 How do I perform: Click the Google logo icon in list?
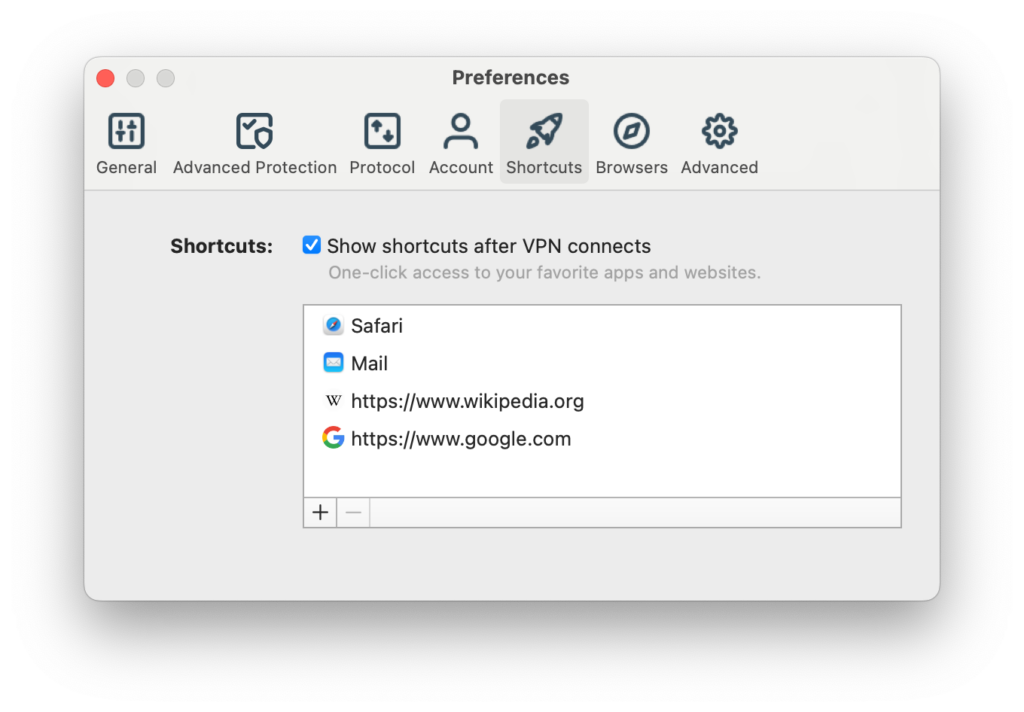[333, 438]
